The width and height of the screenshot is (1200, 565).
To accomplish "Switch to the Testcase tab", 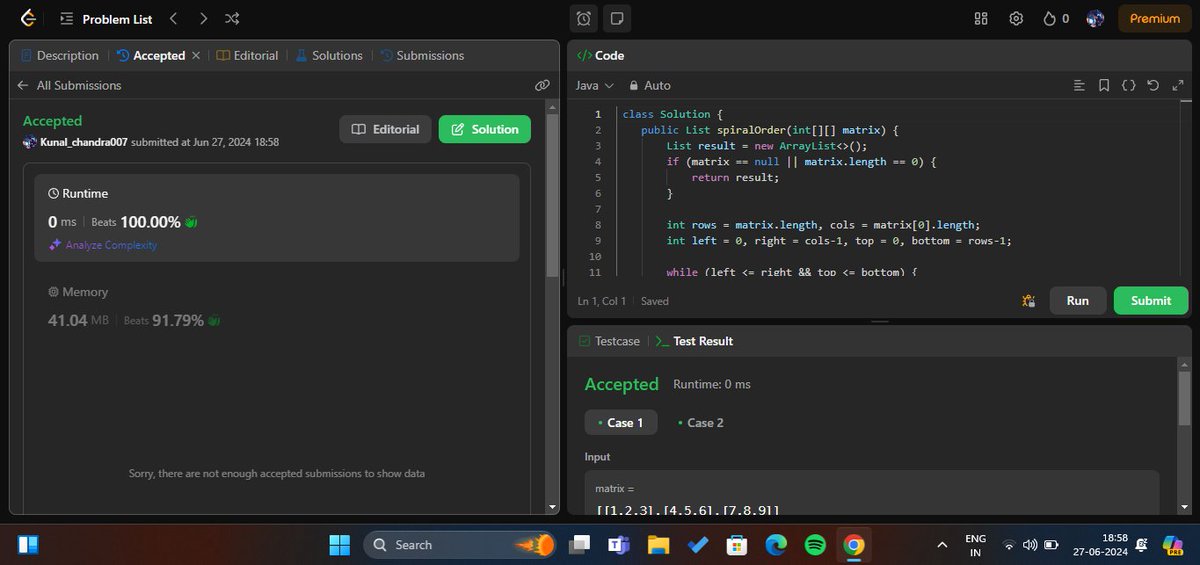I will (608, 341).
